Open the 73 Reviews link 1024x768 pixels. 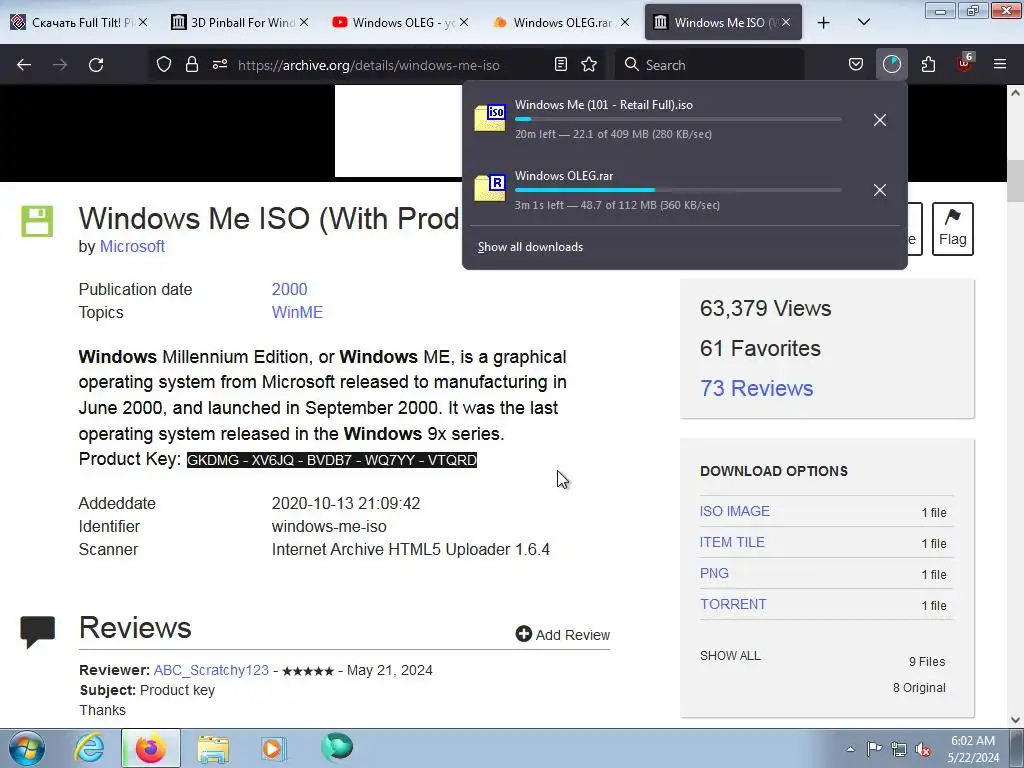tap(756, 389)
